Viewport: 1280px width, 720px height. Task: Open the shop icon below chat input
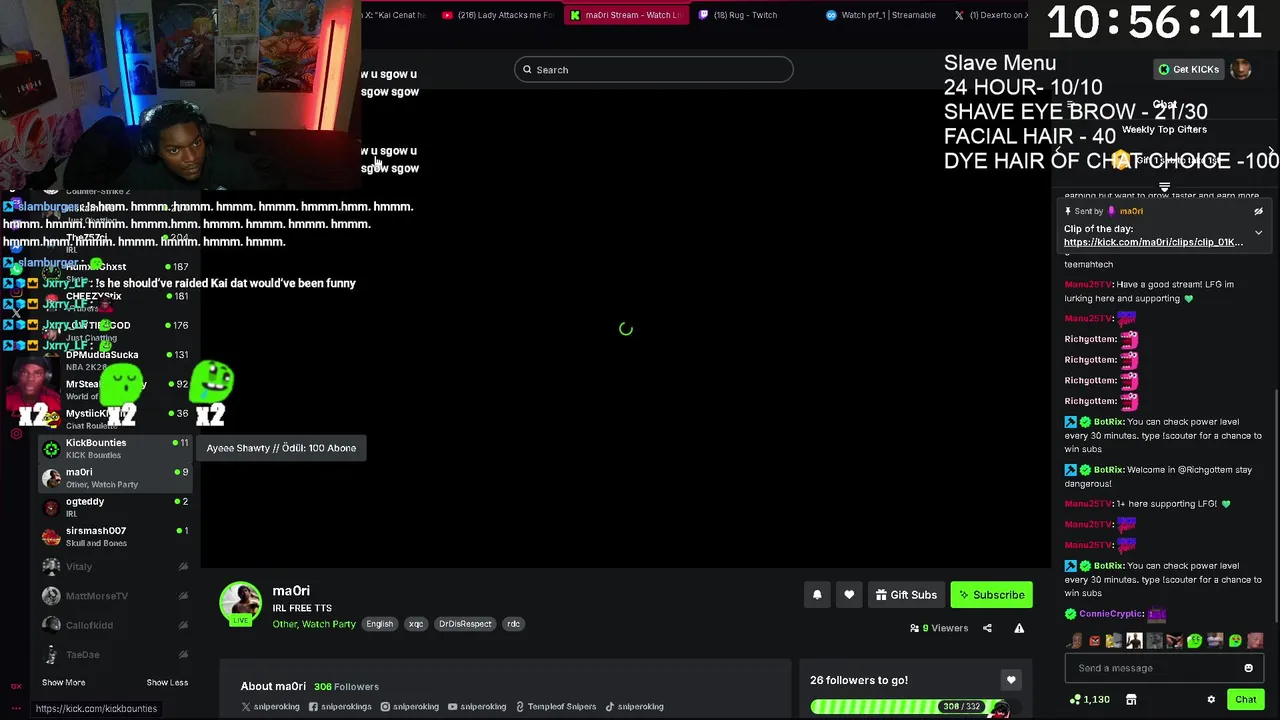click(1131, 700)
